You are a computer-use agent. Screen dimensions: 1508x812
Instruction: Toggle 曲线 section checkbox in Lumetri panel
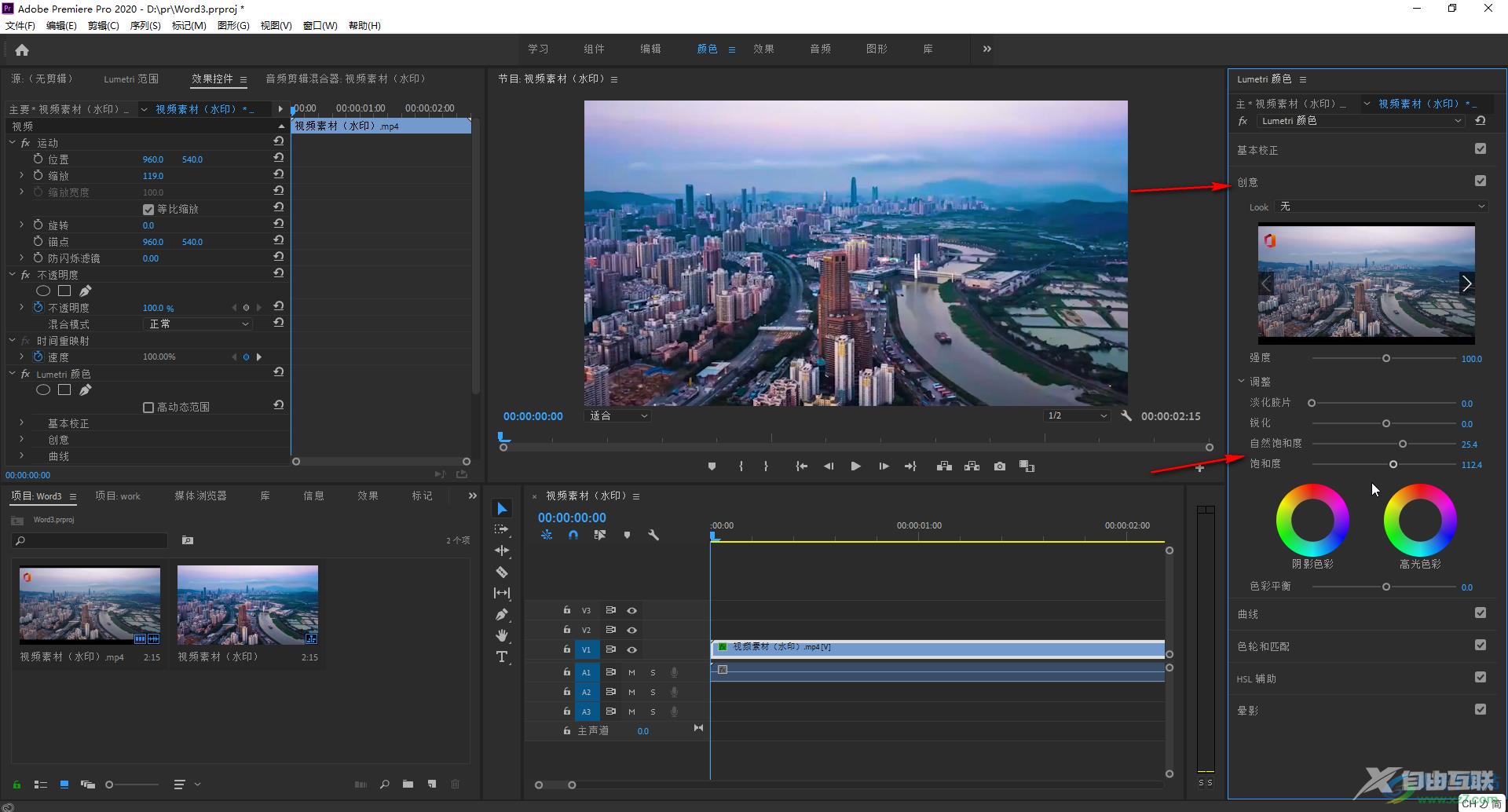tap(1481, 613)
